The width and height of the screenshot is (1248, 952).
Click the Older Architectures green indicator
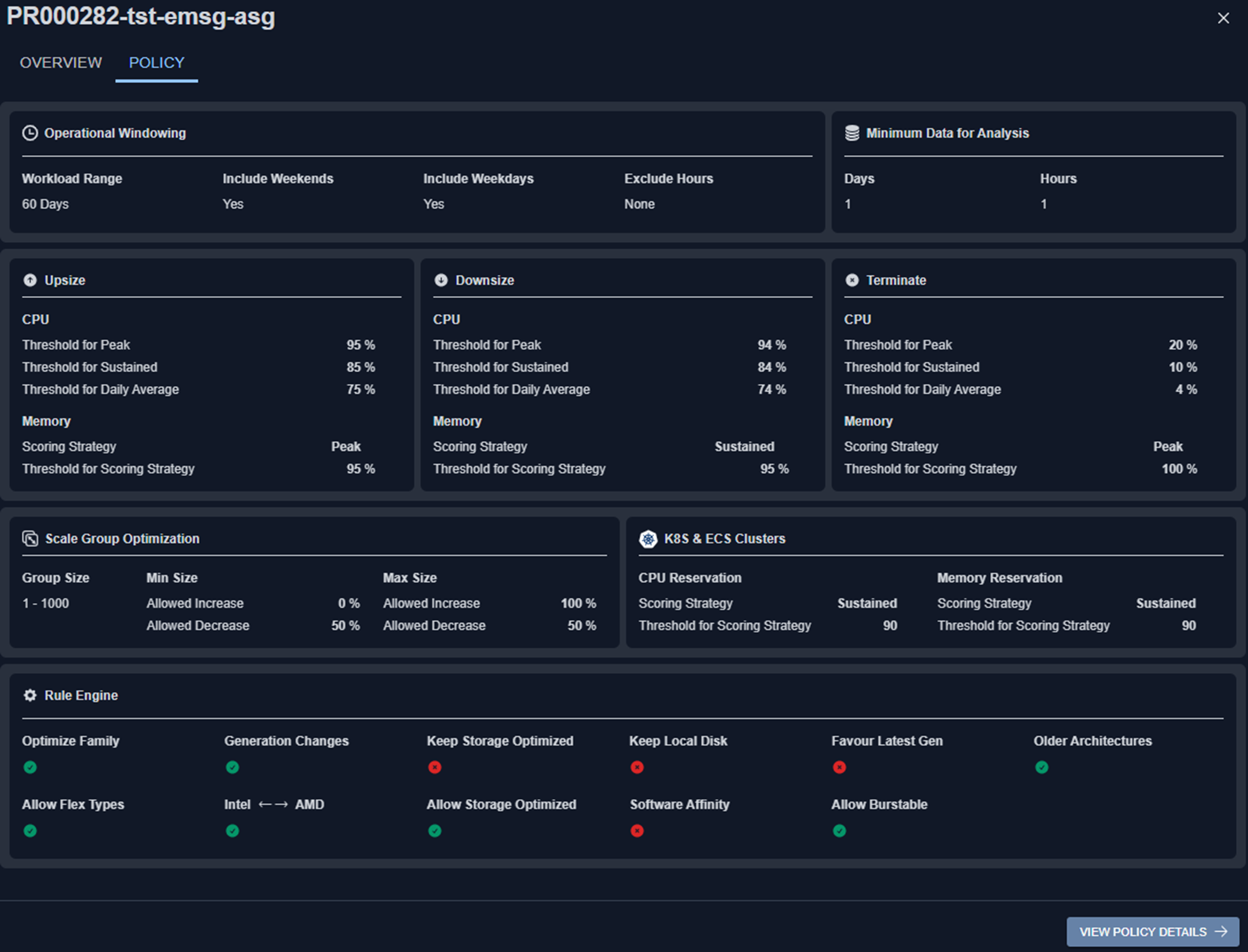pos(1042,767)
